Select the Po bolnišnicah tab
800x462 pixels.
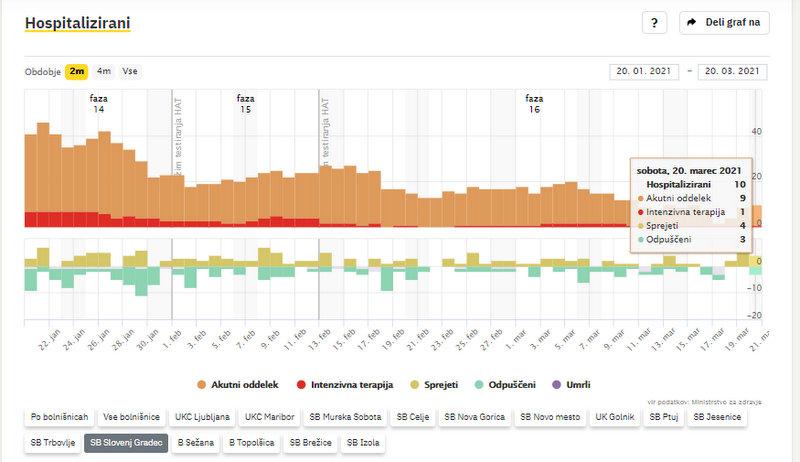pos(59,416)
